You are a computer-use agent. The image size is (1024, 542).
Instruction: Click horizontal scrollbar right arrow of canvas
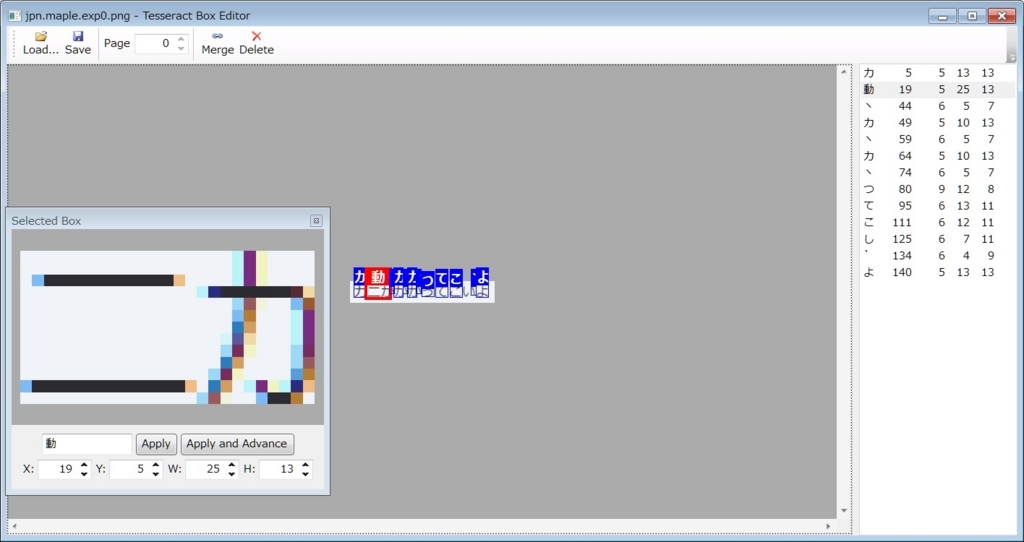tap(828, 526)
